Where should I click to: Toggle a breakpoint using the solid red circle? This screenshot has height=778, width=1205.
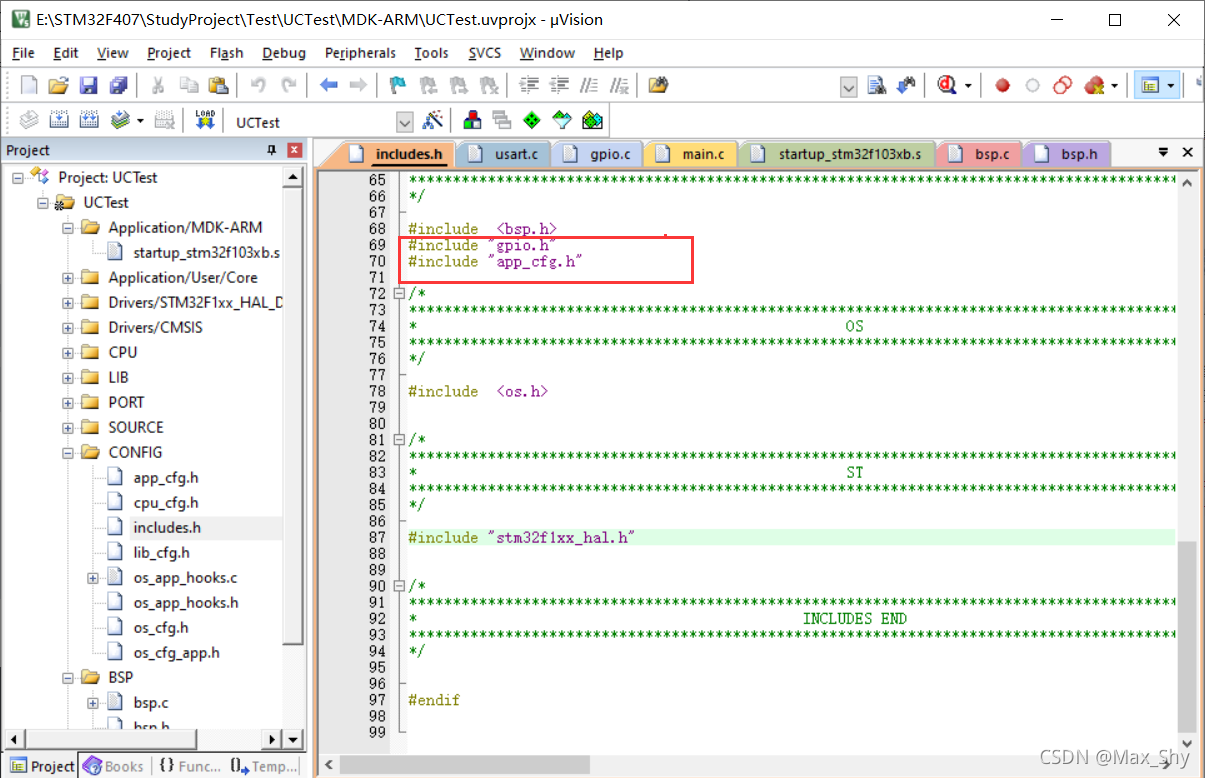click(1002, 86)
